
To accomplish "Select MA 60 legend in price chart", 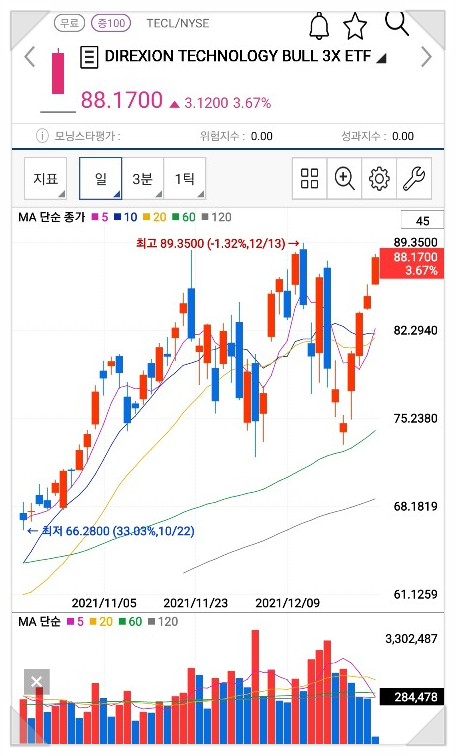I will point(184,217).
